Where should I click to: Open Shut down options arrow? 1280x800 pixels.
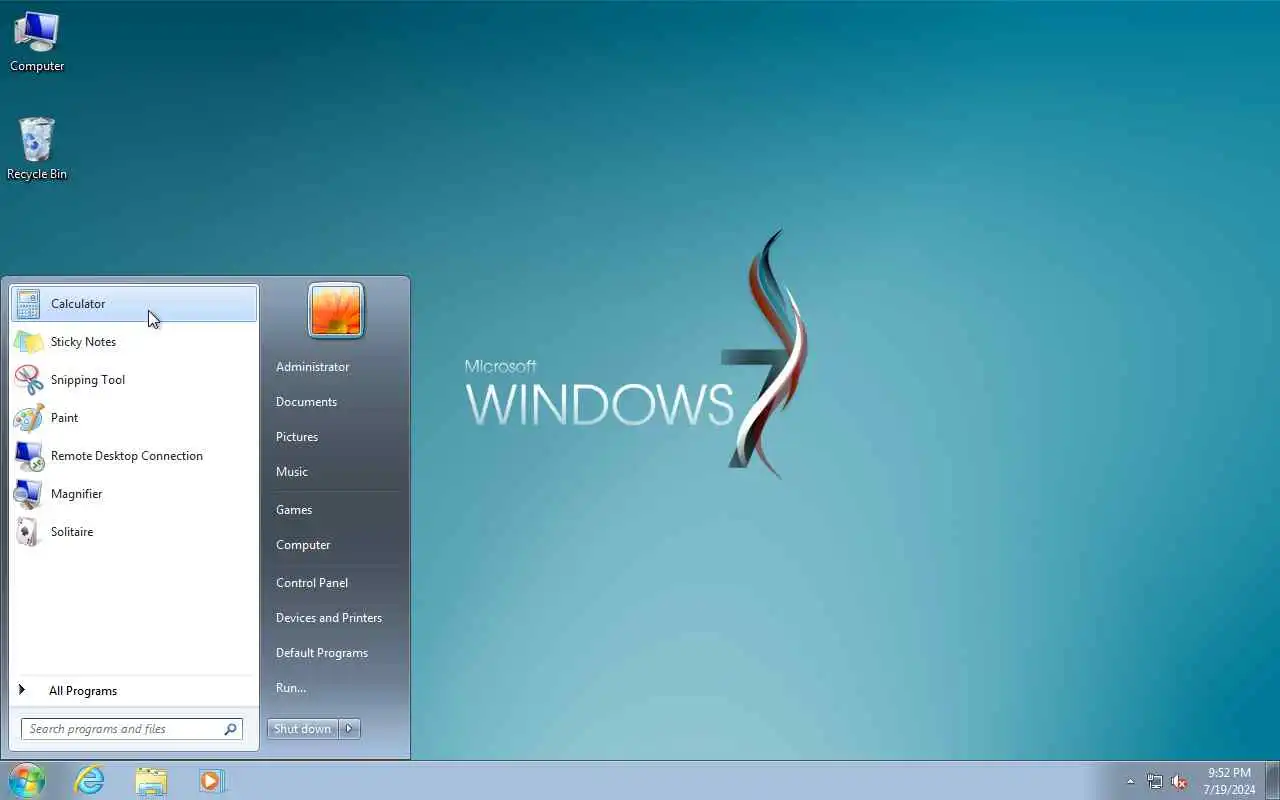tap(350, 729)
